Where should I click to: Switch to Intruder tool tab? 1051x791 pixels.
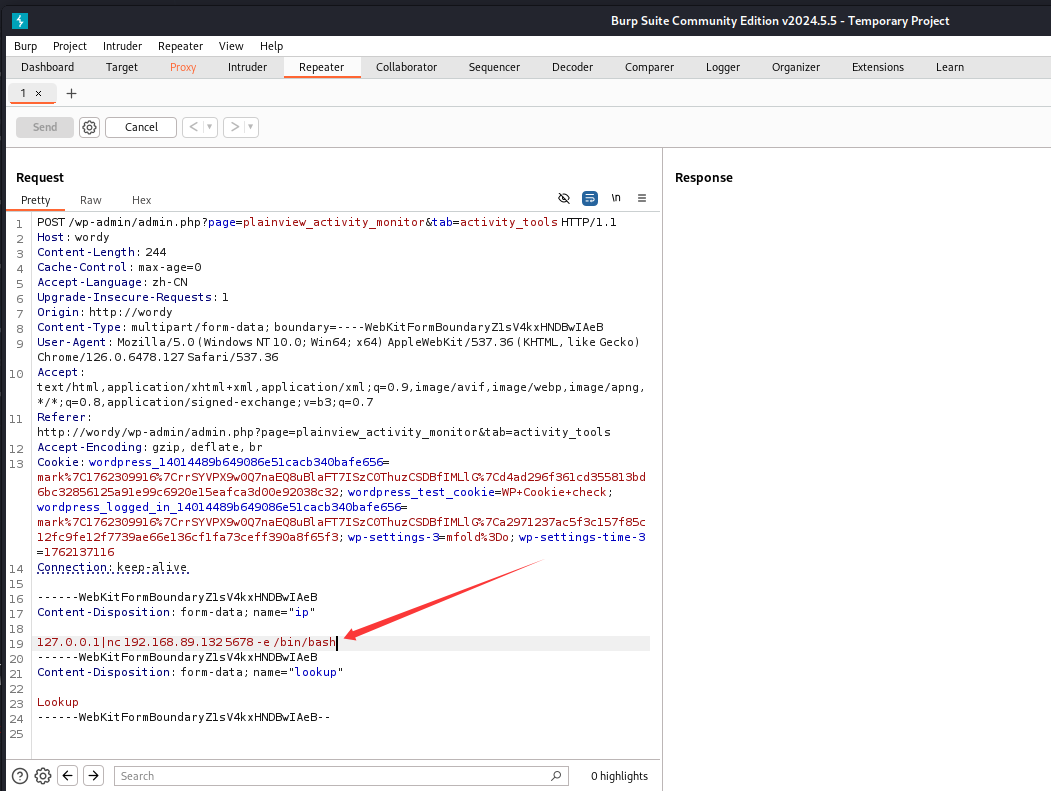click(x=247, y=67)
